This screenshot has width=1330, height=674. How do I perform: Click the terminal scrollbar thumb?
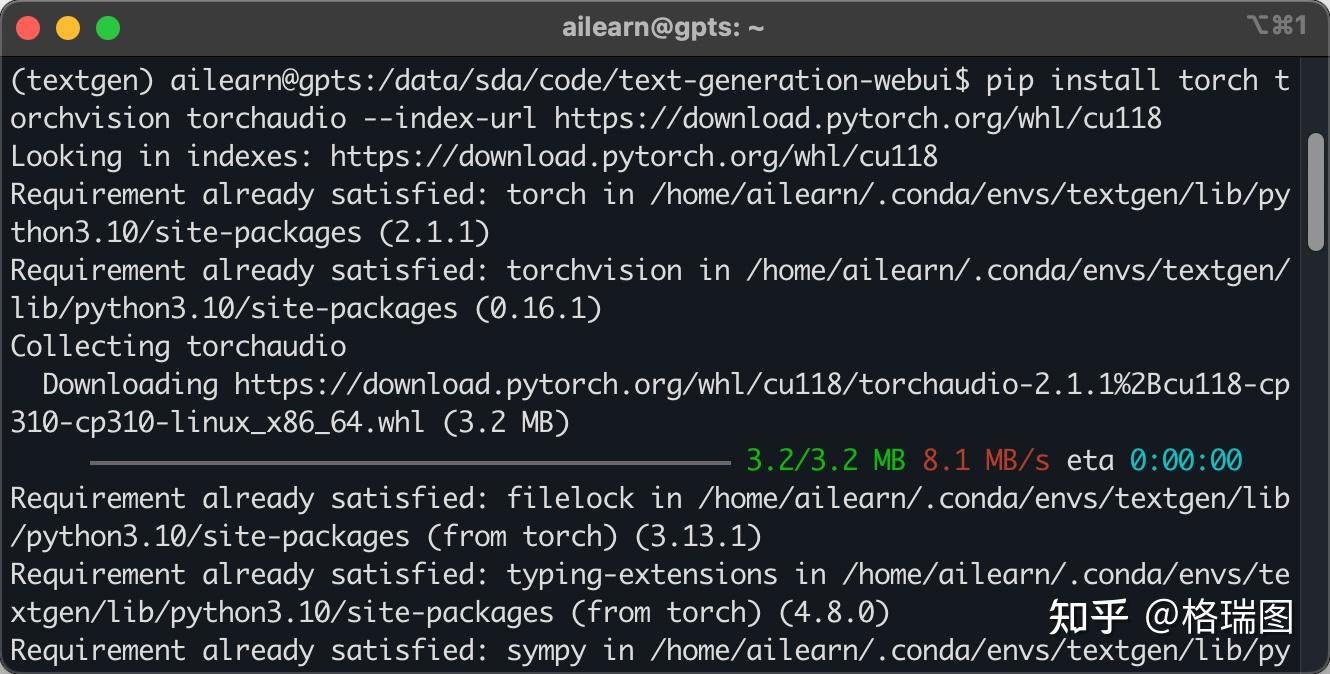click(x=1316, y=190)
